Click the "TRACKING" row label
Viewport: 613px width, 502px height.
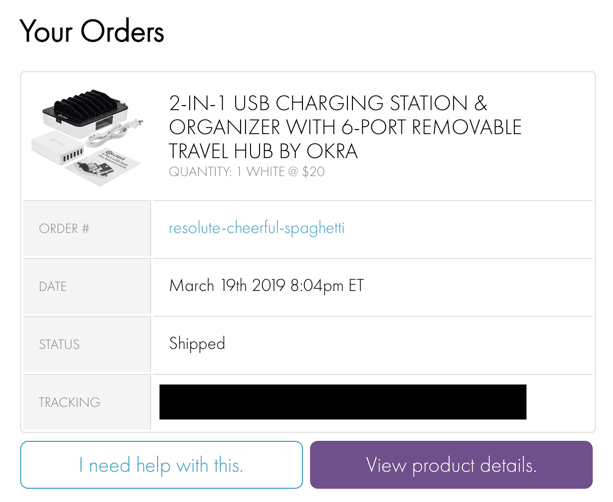click(x=69, y=403)
